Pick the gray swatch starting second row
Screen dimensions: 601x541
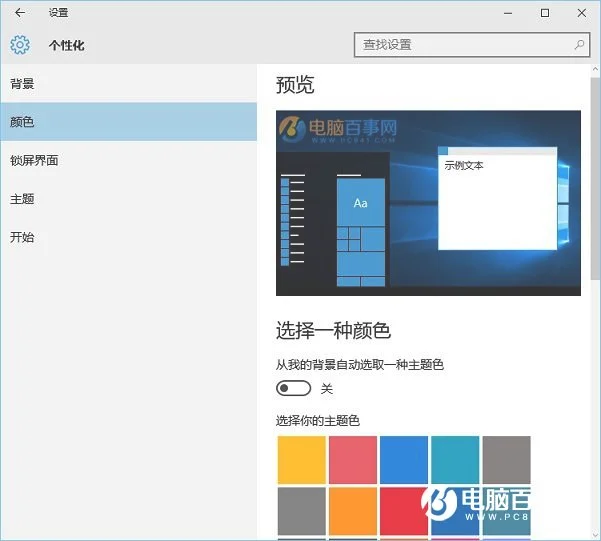302,511
